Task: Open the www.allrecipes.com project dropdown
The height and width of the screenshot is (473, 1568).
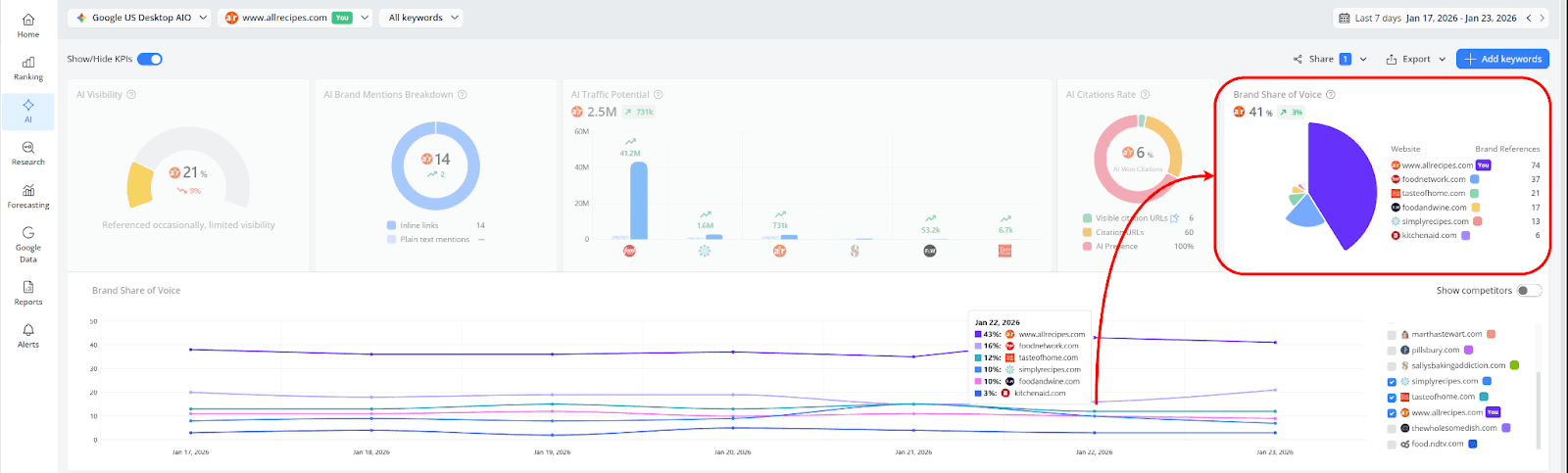Action: pos(296,18)
